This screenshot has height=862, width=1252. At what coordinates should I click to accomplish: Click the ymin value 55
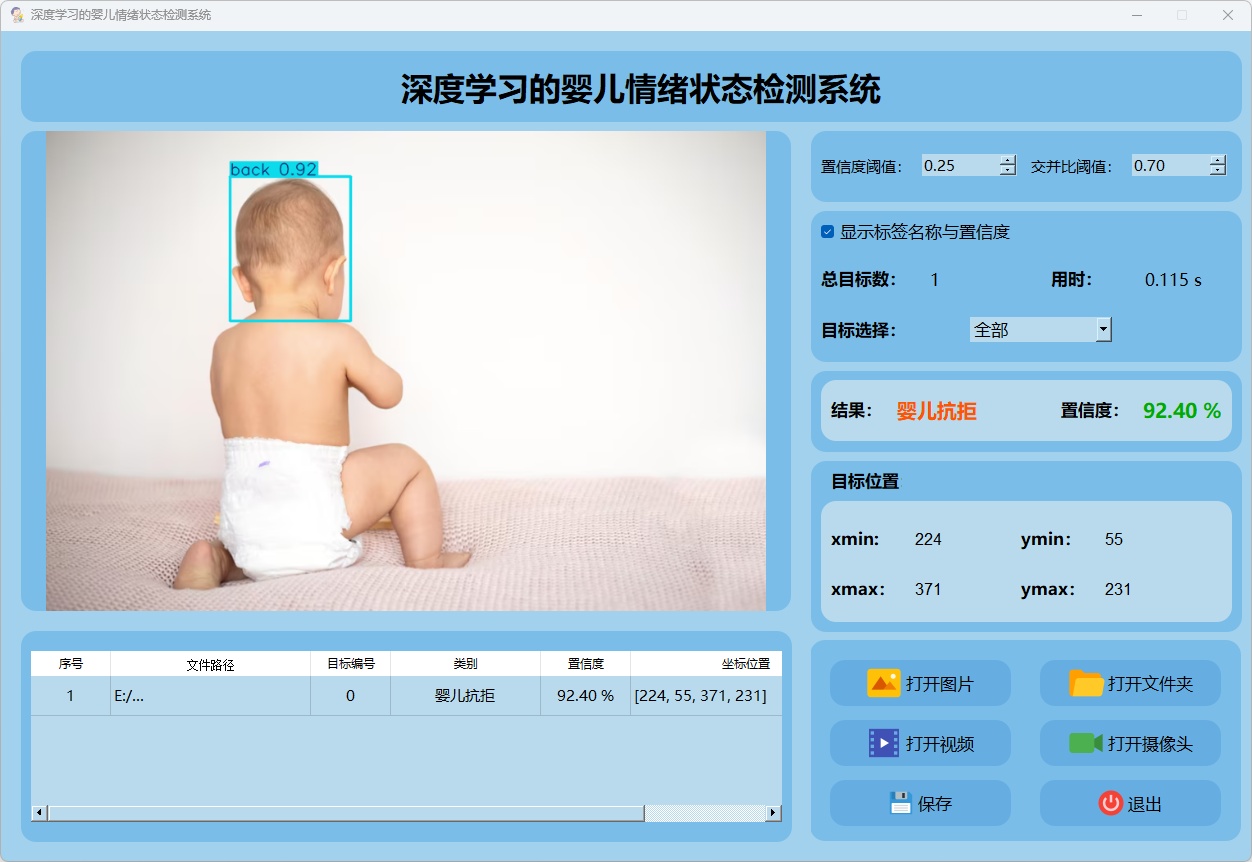coord(1114,540)
